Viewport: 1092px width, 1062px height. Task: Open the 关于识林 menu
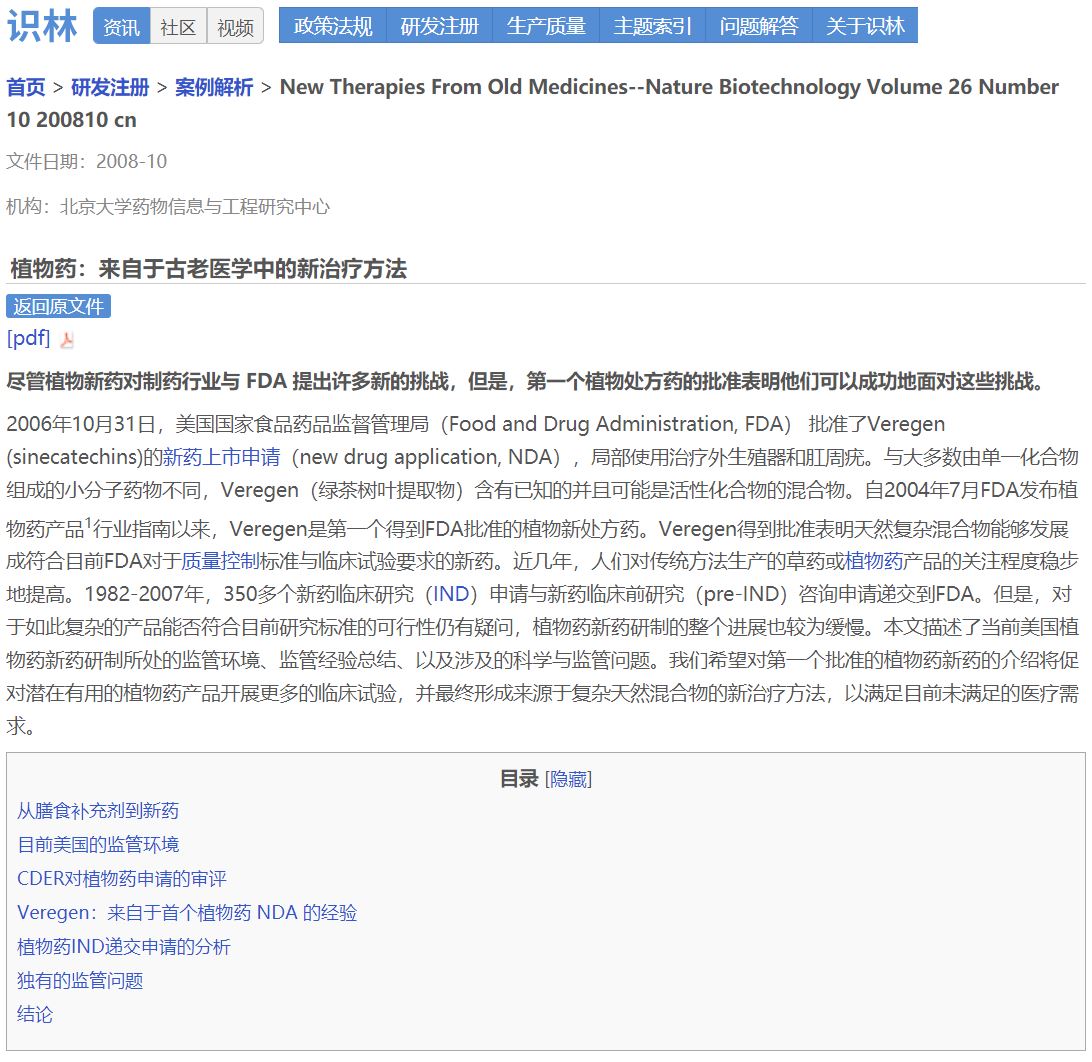click(866, 26)
